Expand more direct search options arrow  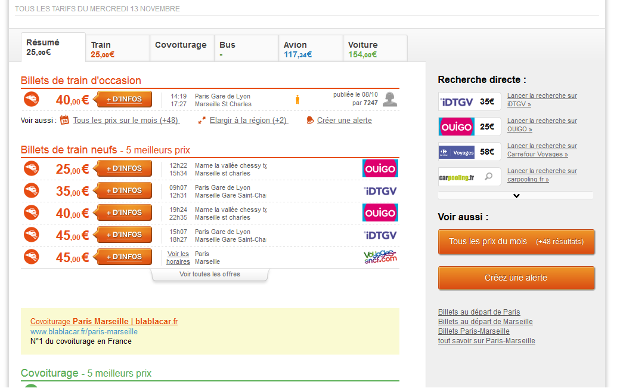[x=516, y=195]
